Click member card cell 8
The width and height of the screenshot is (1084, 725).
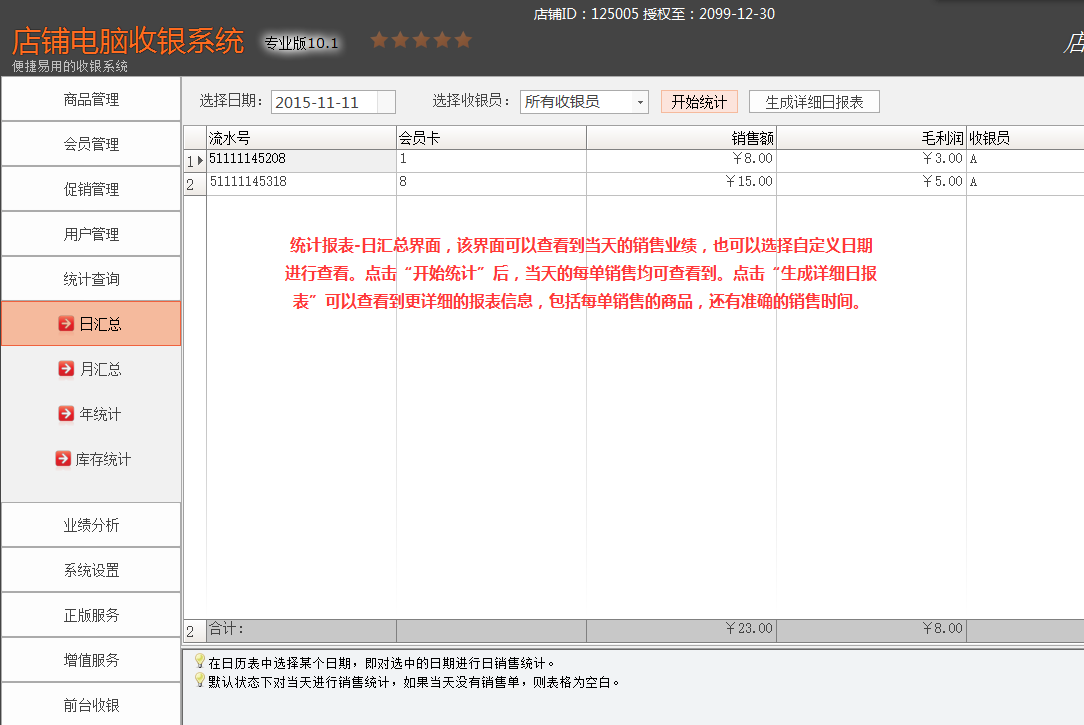(491, 182)
